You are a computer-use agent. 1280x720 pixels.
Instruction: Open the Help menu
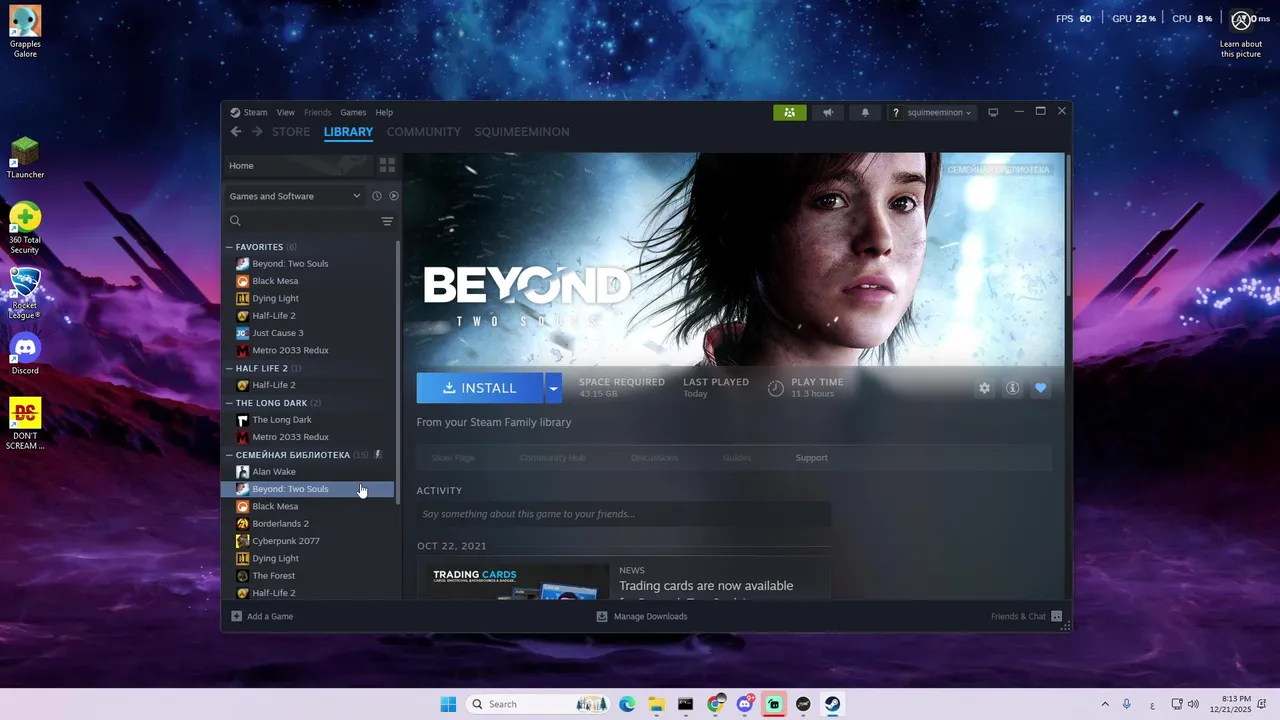click(384, 112)
